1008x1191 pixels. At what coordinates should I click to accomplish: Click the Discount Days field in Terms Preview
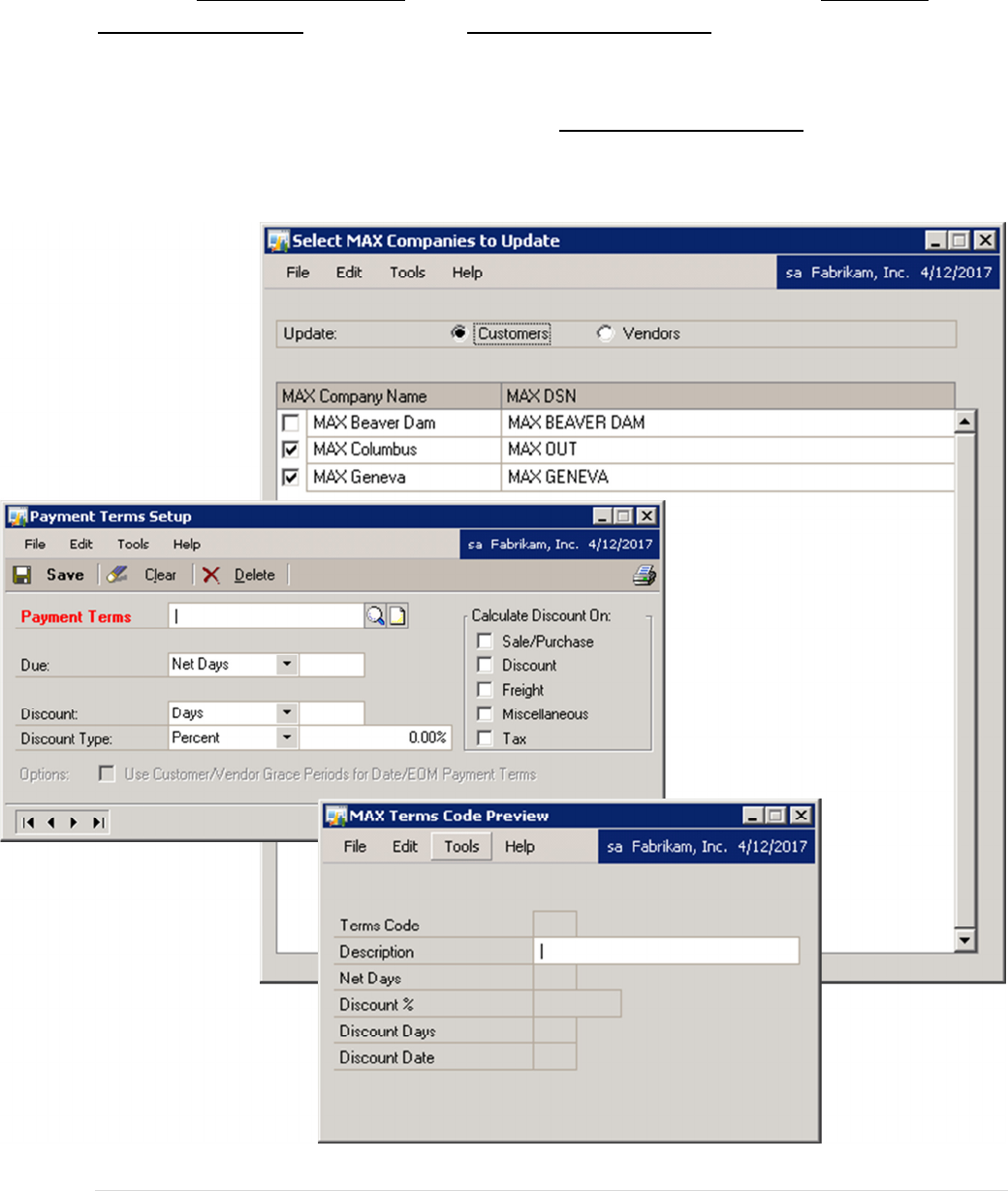[x=555, y=1031]
